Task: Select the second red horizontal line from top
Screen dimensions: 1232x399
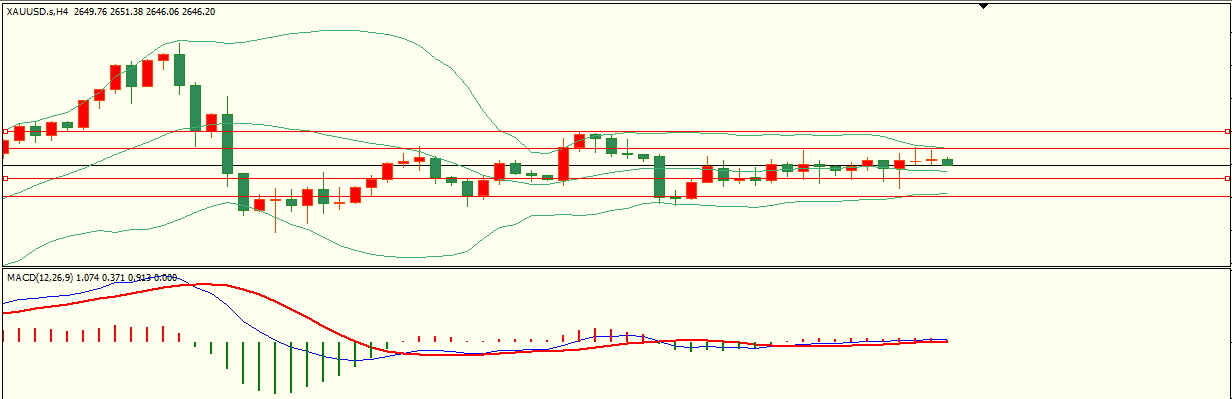Action: pos(616,148)
